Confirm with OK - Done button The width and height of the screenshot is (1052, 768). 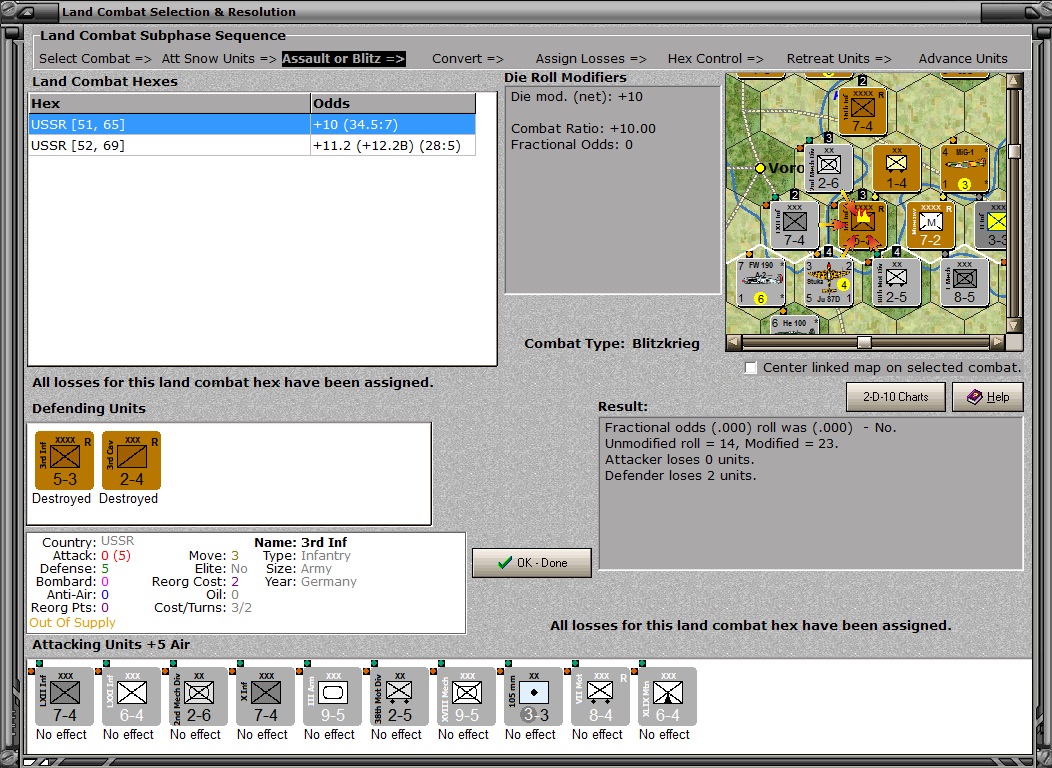coord(532,563)
